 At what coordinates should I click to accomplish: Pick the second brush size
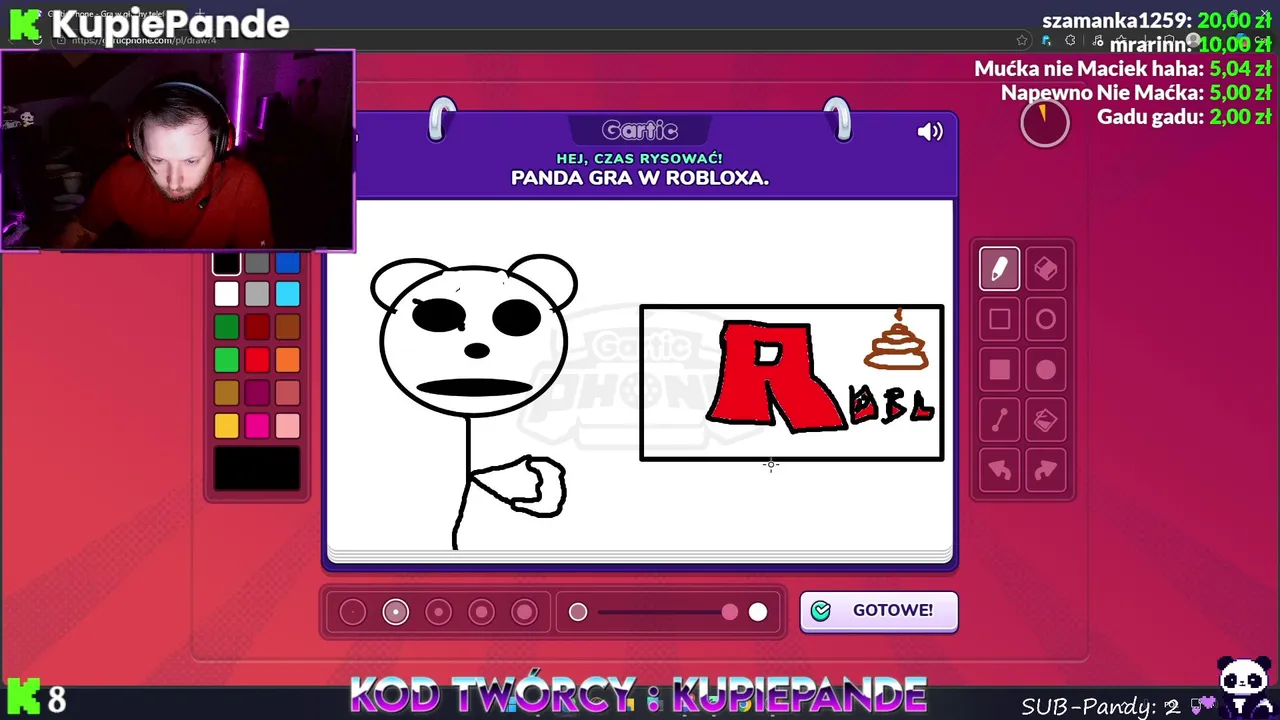pyautogui.click(x=395, y=612)
